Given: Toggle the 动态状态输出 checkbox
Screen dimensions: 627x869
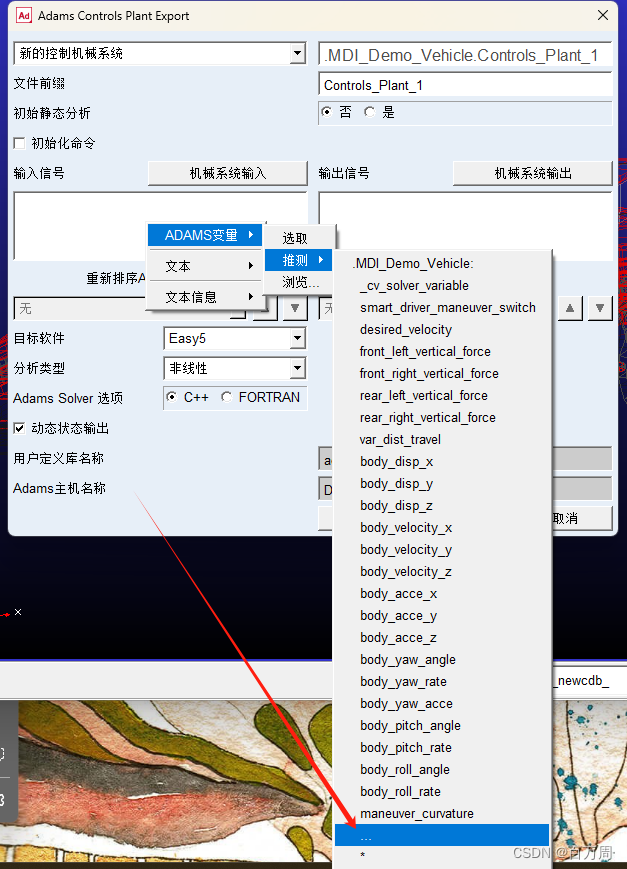Looking at the screenshot, I should pyautogui.click(x=19, y=428).
